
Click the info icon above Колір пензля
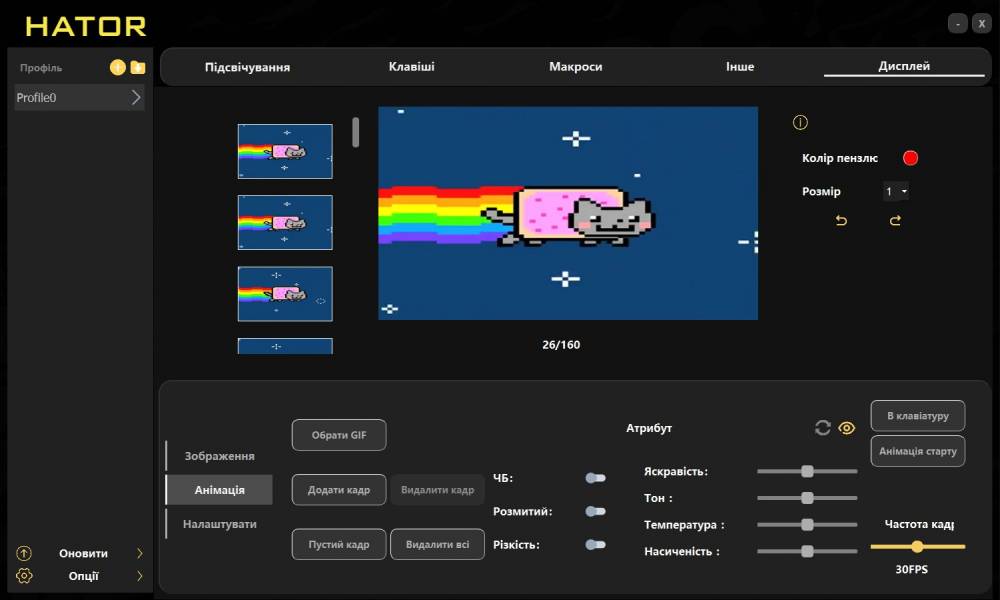[x=800, y=123]
